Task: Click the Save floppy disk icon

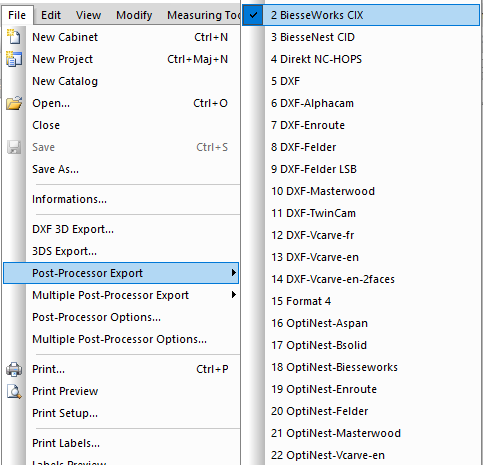Action: tap(14, 147)
